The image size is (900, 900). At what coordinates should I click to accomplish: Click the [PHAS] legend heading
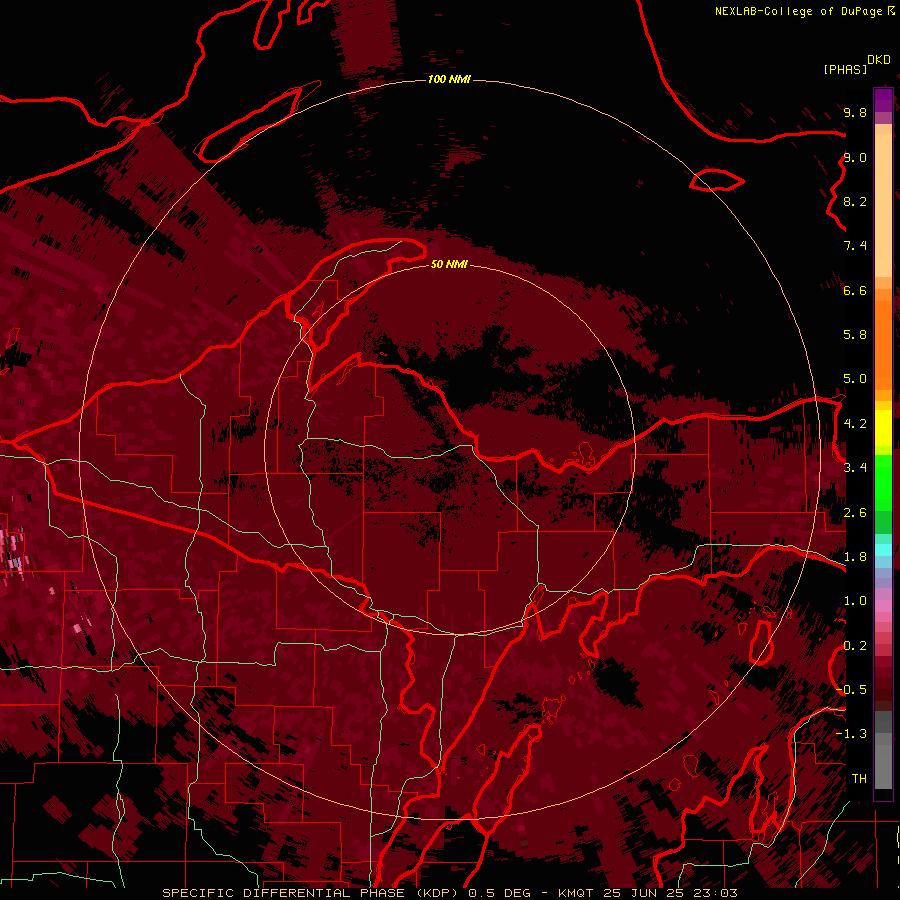tap(845, 70)
